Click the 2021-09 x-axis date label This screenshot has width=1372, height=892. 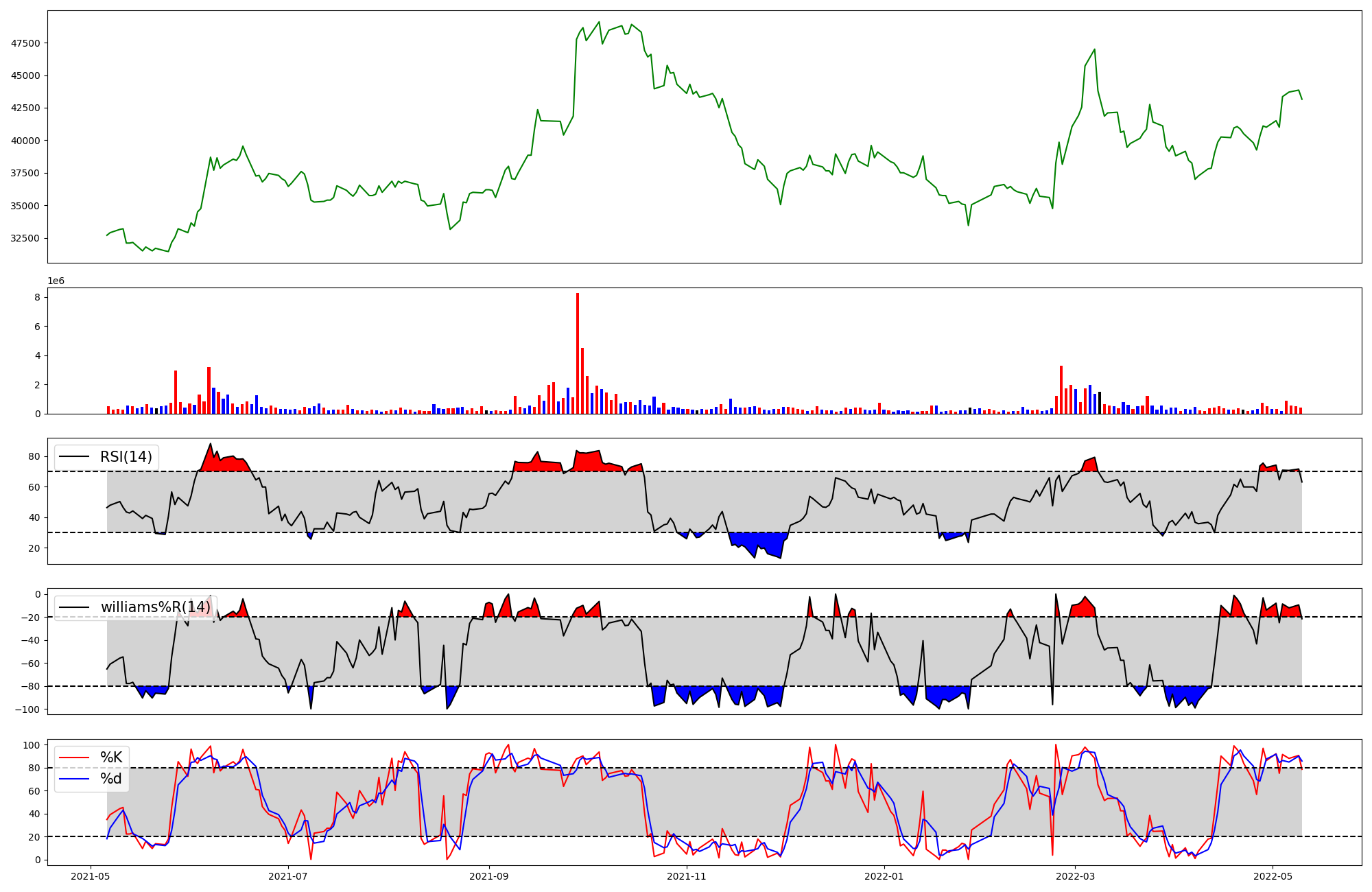pos(489,876)
